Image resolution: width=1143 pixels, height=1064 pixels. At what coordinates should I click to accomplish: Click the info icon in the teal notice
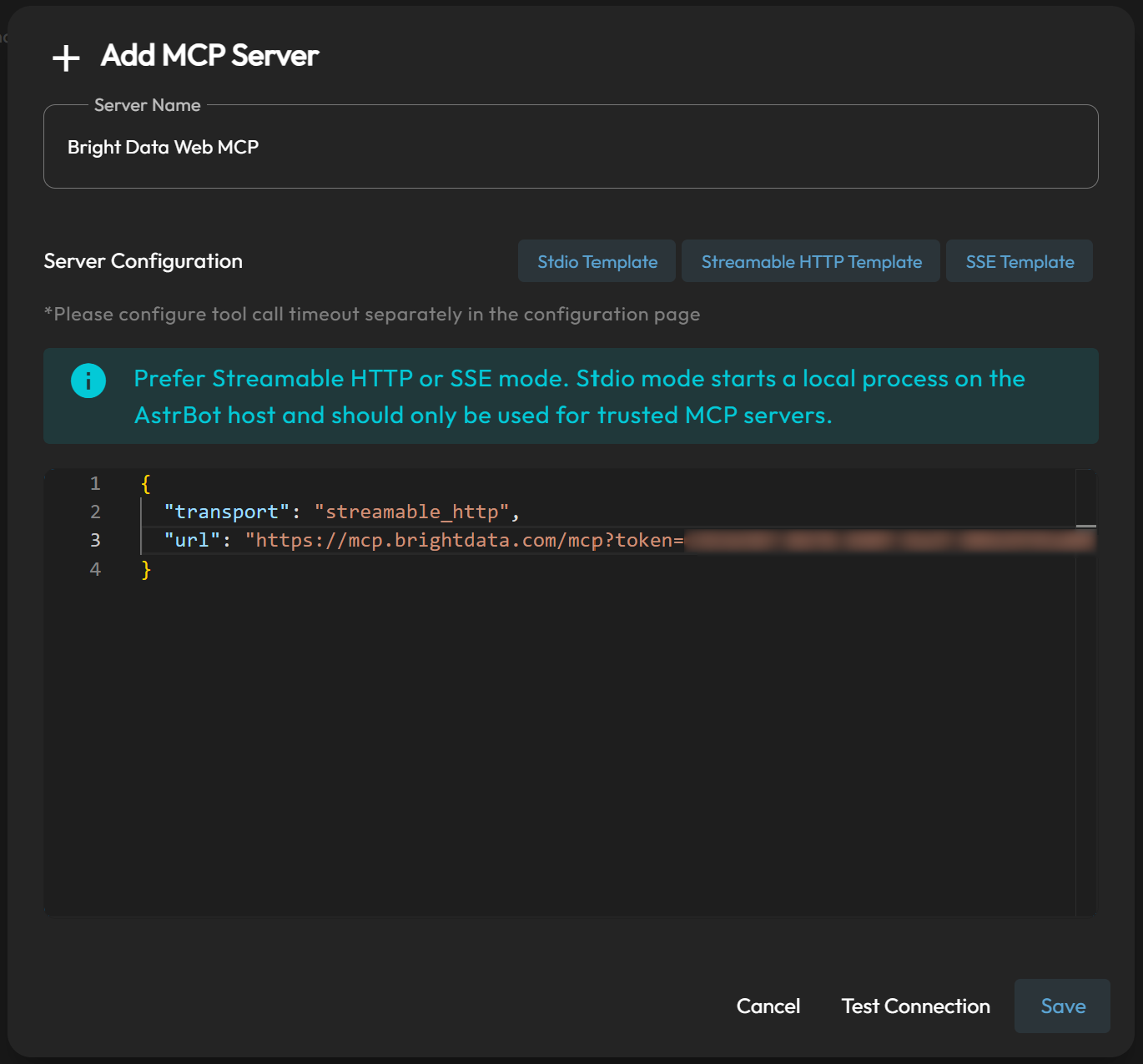tap(88, 381)
